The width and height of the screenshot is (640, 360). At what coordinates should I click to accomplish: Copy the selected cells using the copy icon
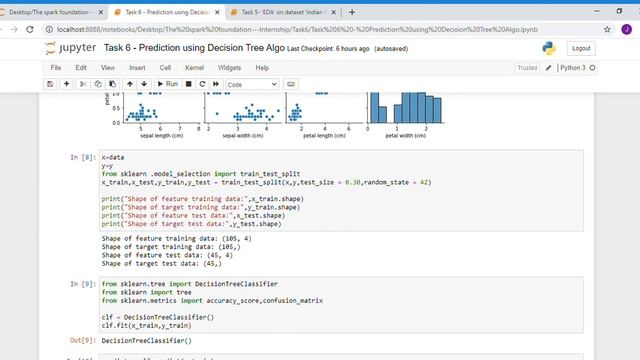pos(98,84)
